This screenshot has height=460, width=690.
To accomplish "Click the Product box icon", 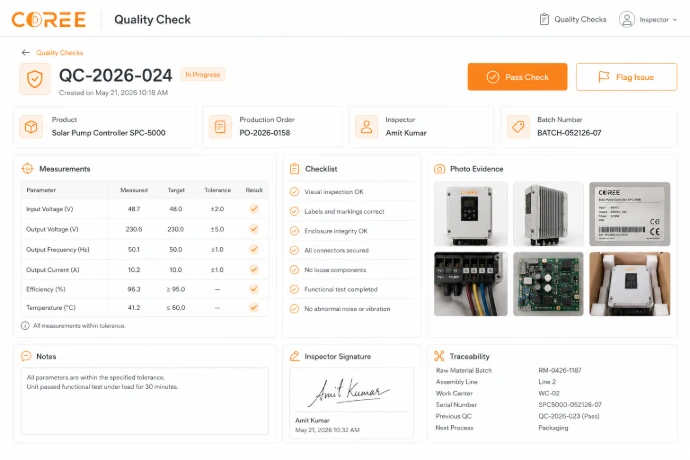I will [31, 127].
